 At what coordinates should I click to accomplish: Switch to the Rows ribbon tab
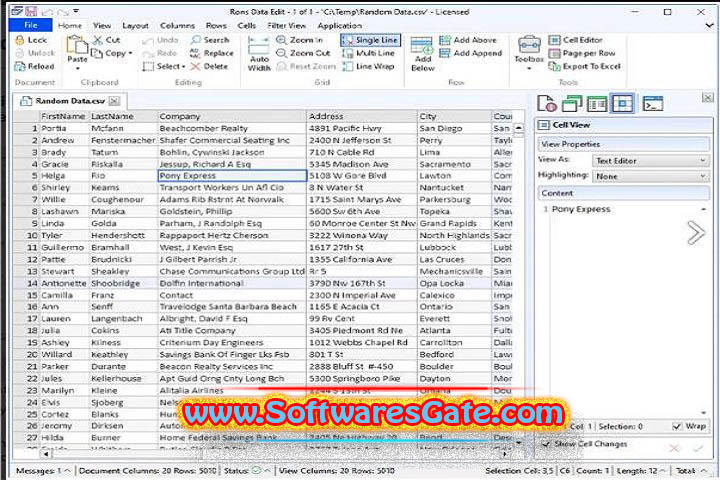point(216,26)
